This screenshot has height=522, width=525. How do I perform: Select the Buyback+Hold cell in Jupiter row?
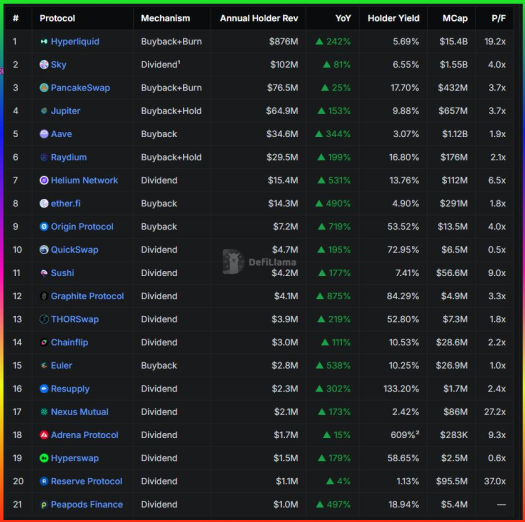tap(171, 111)
